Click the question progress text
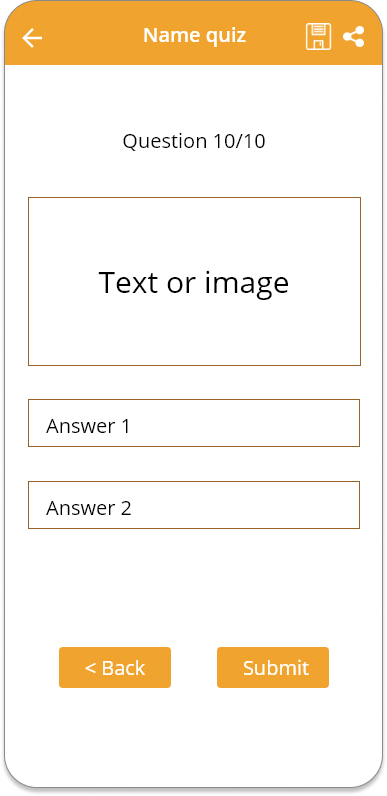The height and width of the screenshot is (796, 387). pyautogui.click(x=194, y=141)
